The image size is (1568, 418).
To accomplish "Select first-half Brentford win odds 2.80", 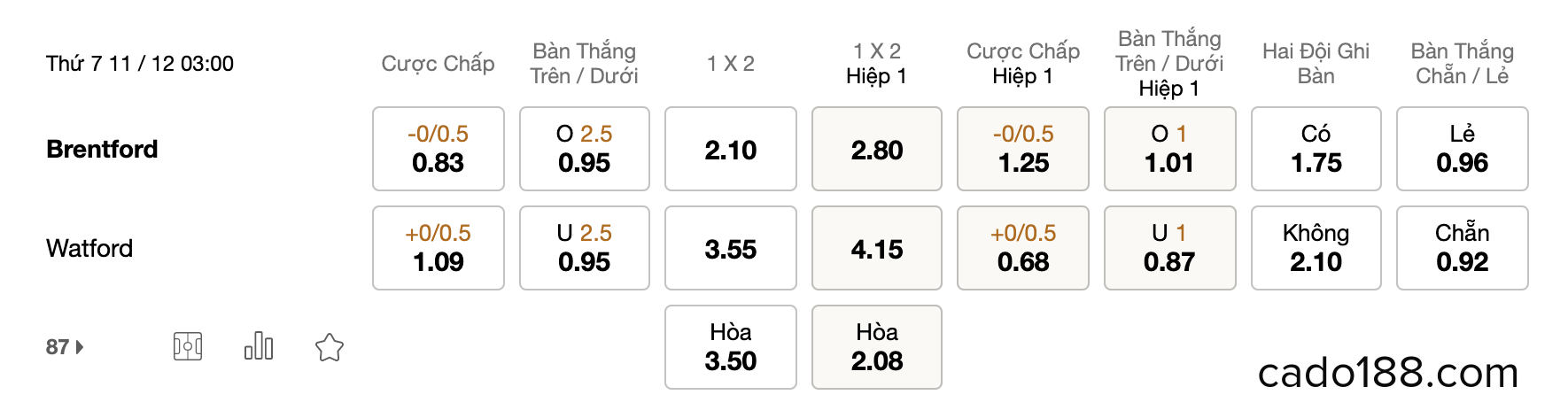I will [x=877, y=149].
